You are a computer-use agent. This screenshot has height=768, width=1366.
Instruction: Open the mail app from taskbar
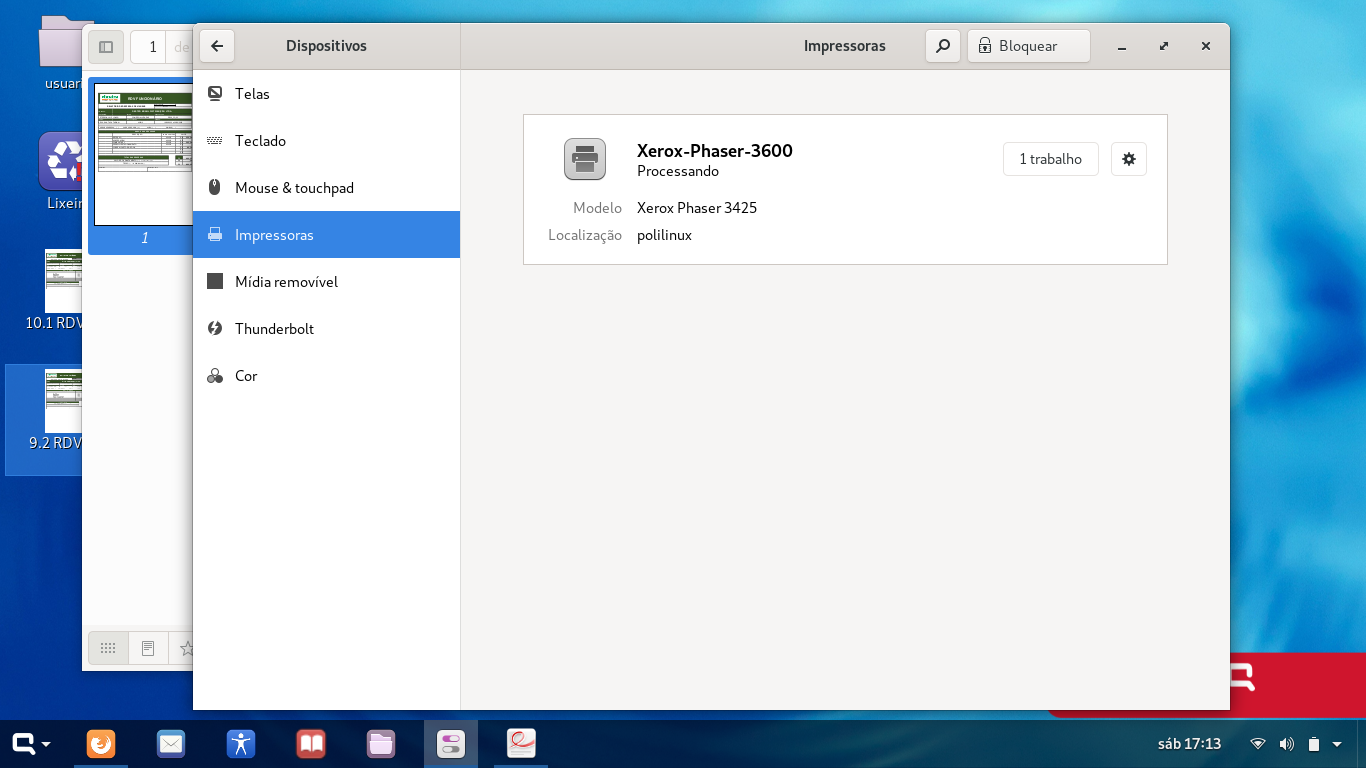(171, 744)
